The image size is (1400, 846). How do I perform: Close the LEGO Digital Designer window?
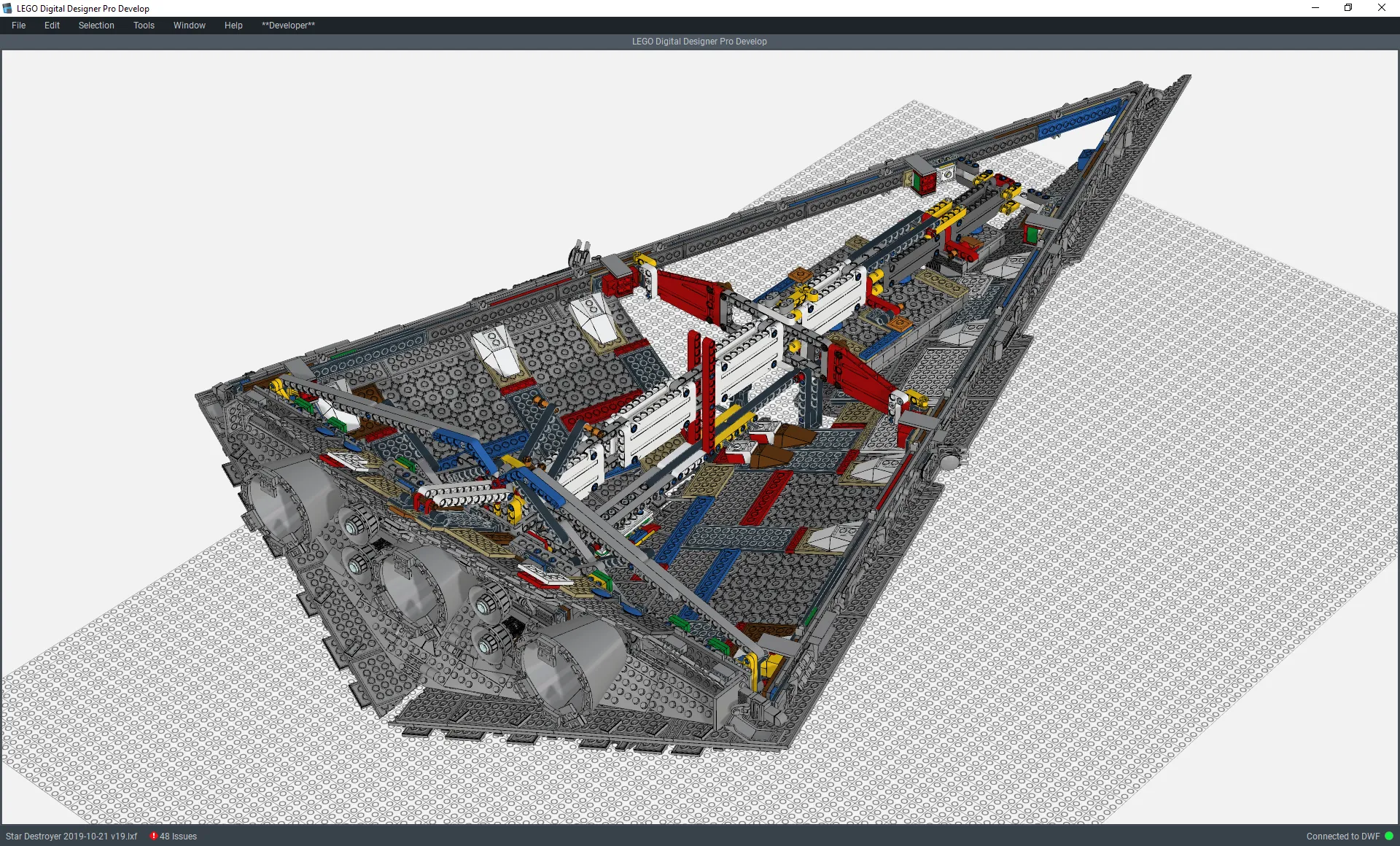(1382, 8)
